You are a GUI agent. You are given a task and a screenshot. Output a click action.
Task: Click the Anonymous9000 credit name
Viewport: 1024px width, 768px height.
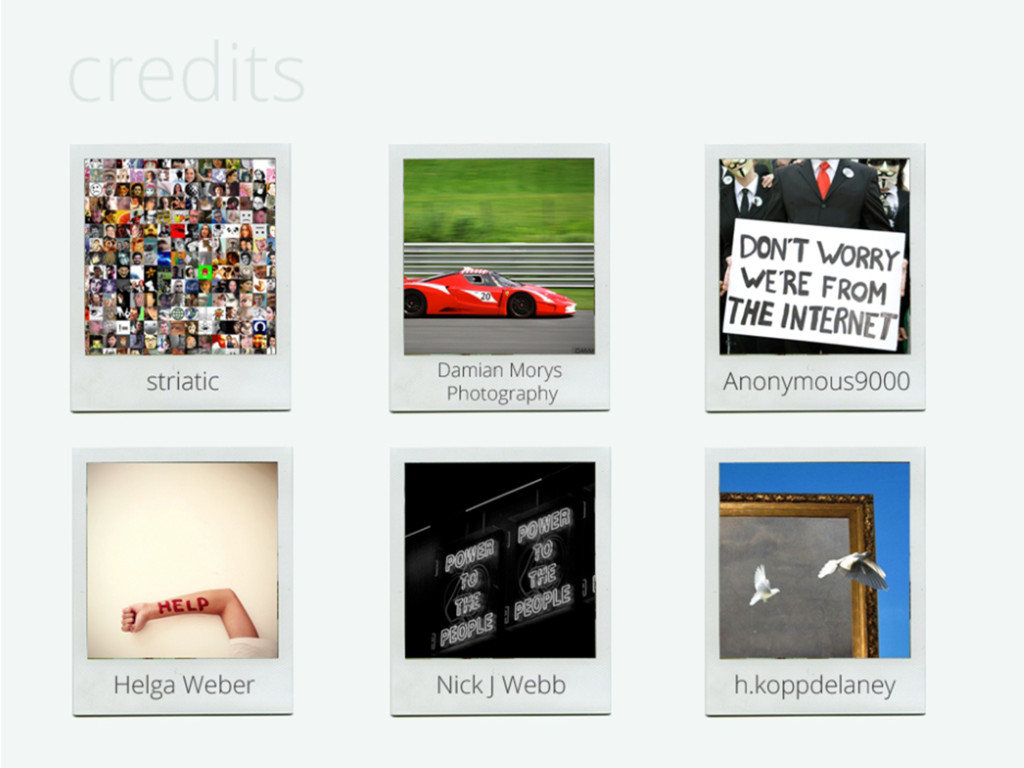816,381
